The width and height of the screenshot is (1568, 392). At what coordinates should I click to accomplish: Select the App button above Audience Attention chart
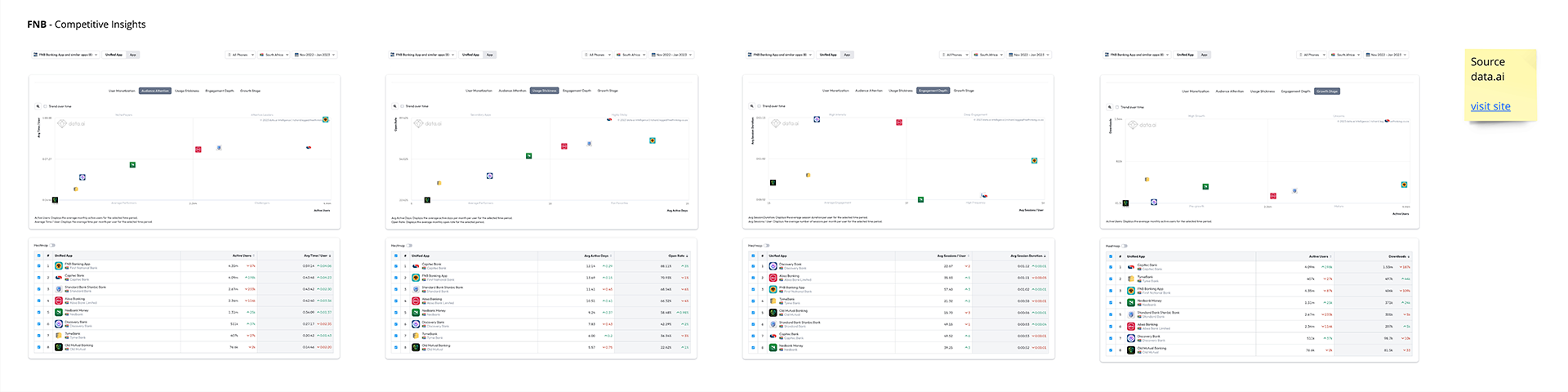coord(133,55)
